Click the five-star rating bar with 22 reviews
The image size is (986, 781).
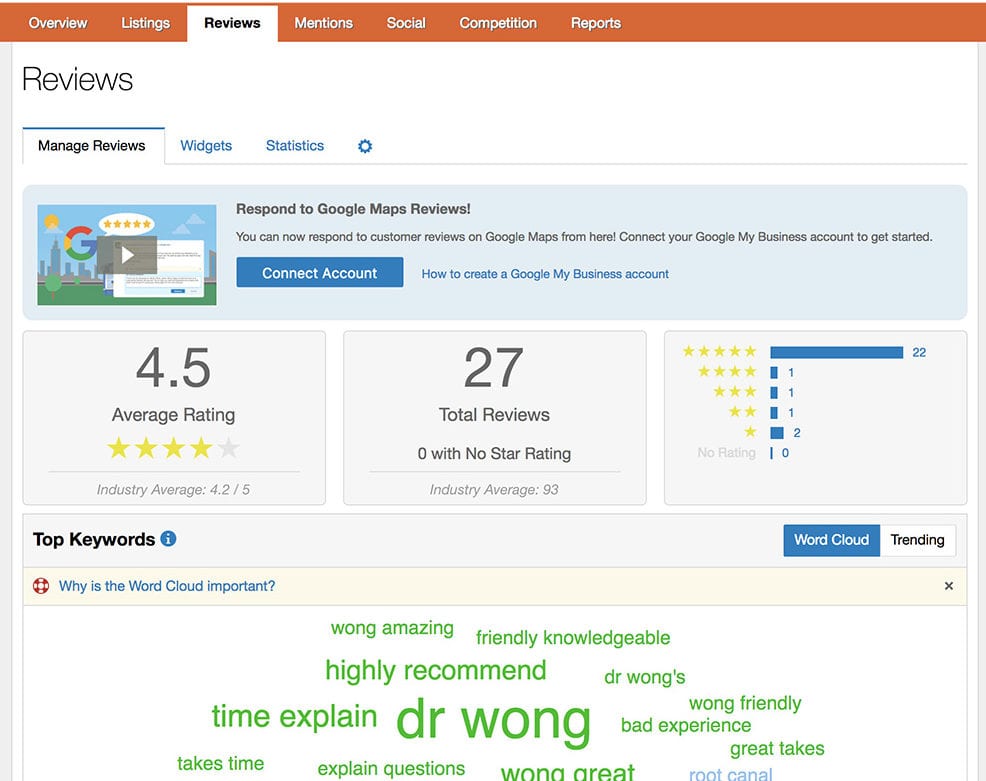coord(836,352)
